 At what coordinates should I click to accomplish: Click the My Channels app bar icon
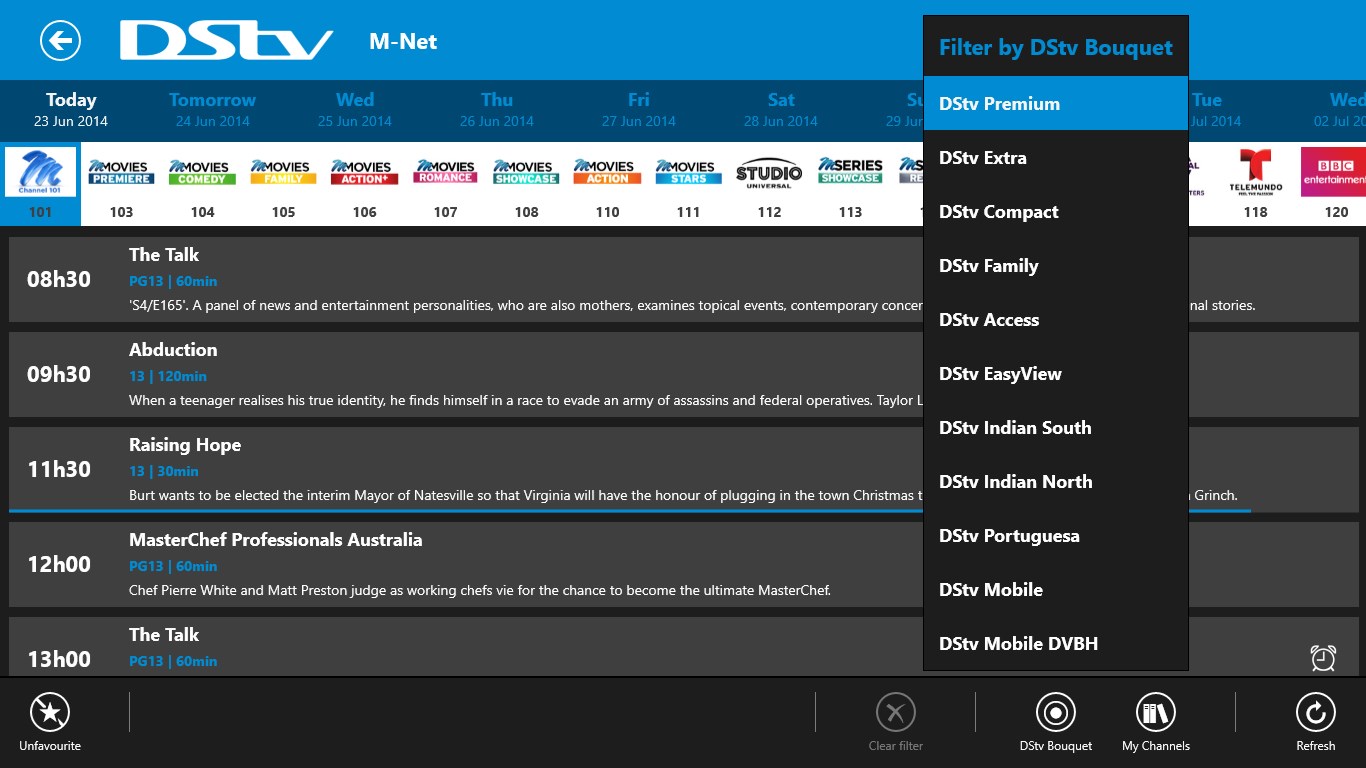tap(1155, 712)
